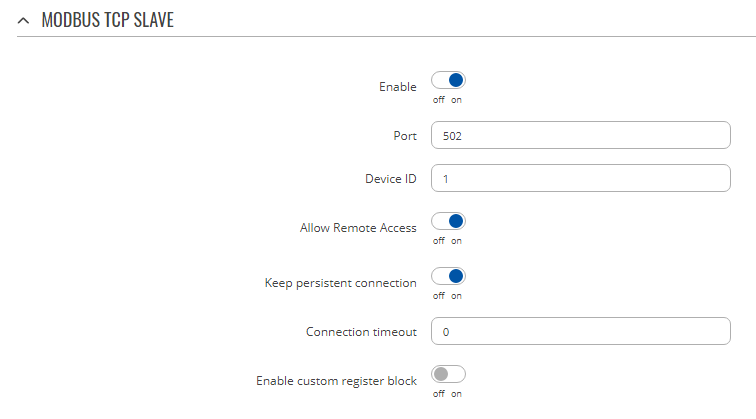Click 'off' text under Keep persistent connection toggle
Viewport: 756px width, 419px height.
coord(438,296)
